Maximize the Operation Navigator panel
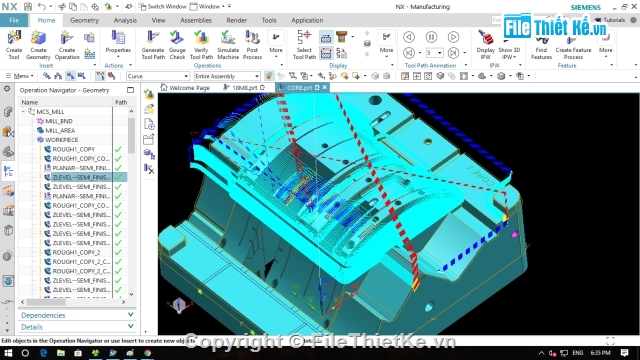640x360 pixels. 130,90
